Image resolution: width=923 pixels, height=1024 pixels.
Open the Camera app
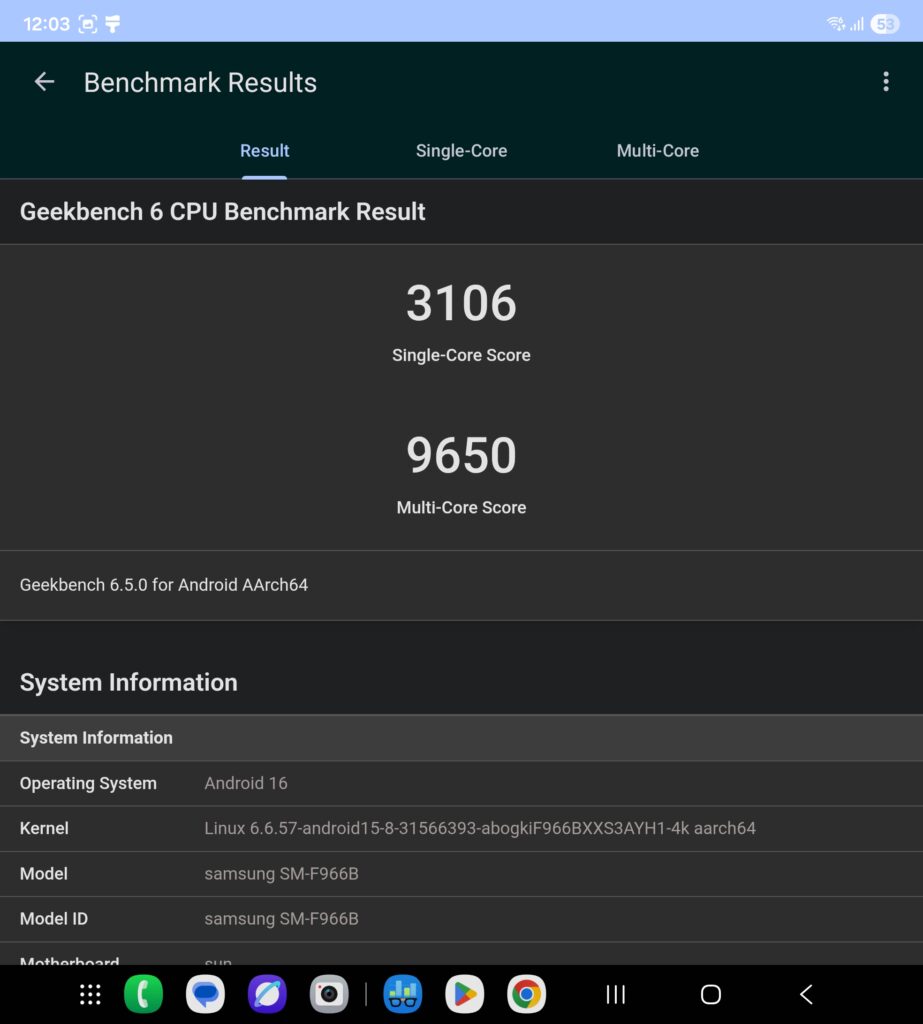328,994
